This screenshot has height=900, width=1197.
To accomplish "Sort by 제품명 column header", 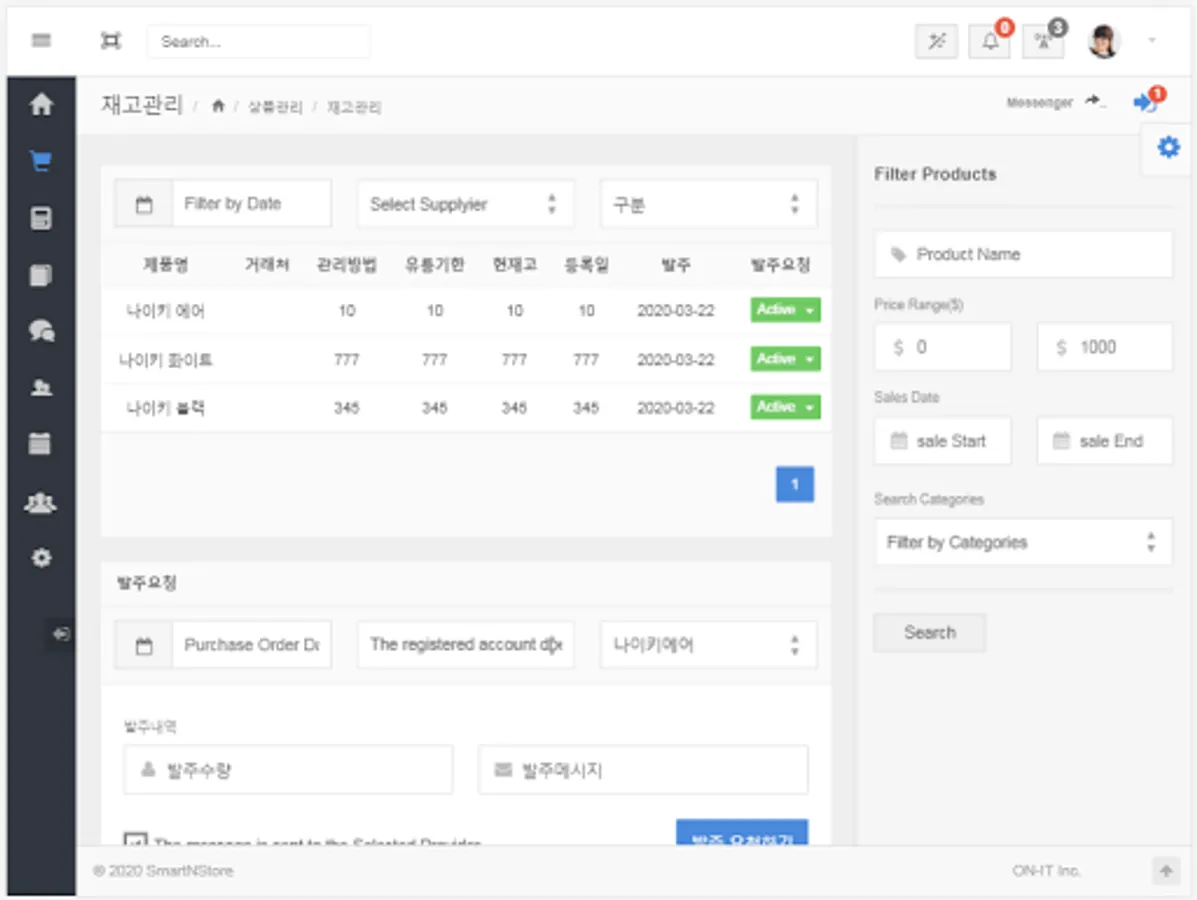I will [x=166, y=265].
